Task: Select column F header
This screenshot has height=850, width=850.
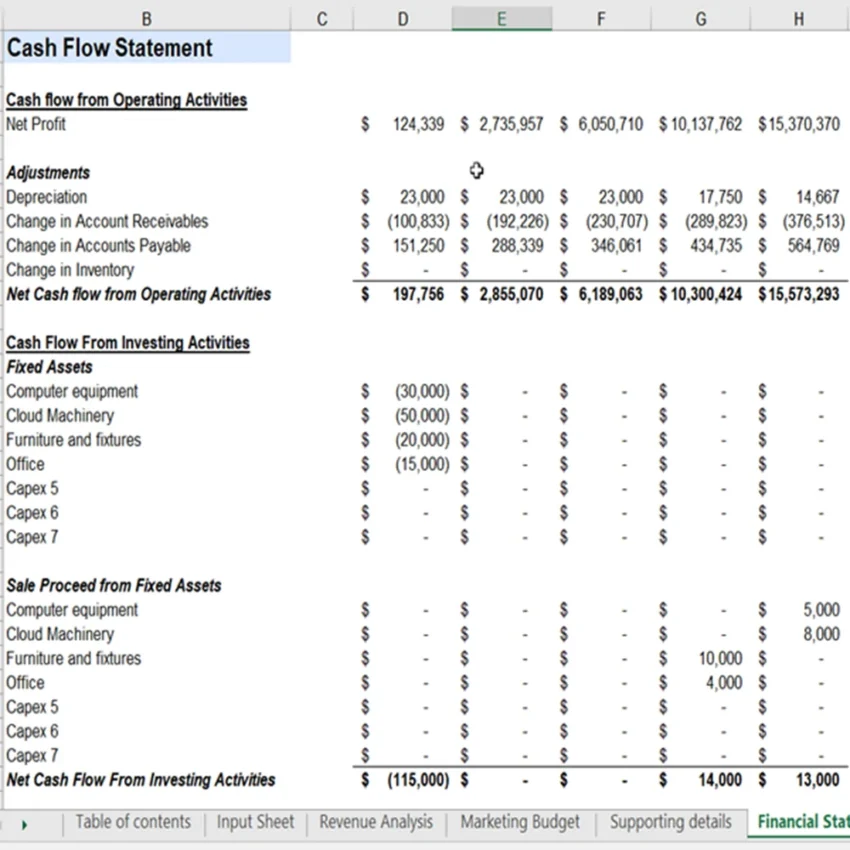Action: [x=601, y=19]
